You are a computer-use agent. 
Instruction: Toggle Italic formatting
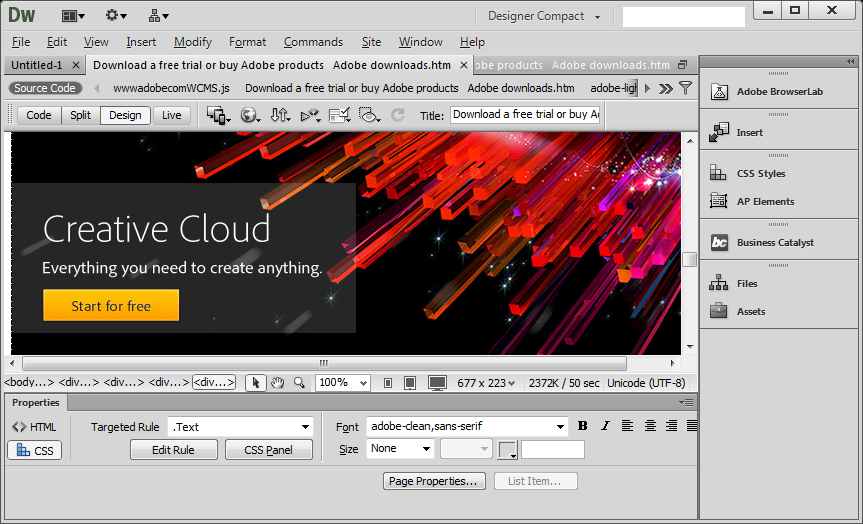coord(605,425)
